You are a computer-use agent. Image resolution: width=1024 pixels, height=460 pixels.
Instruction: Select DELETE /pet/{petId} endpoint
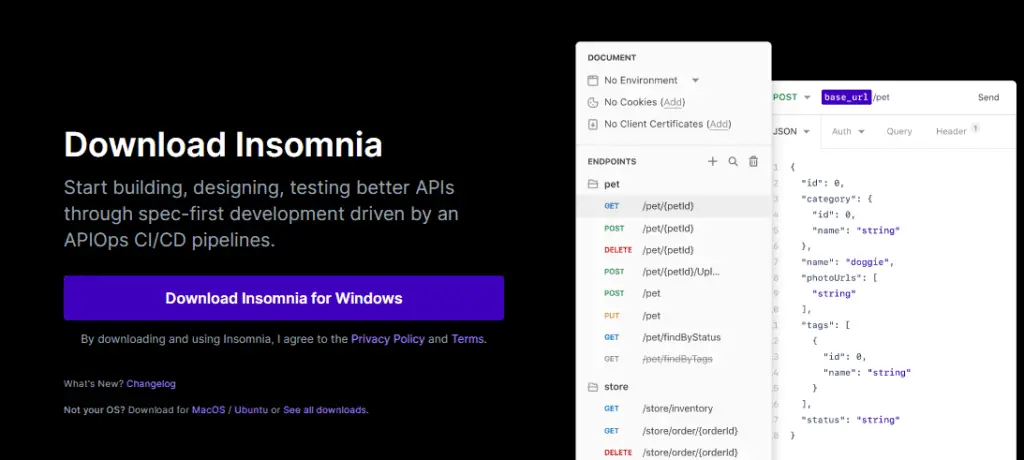(x=673, y=250)
